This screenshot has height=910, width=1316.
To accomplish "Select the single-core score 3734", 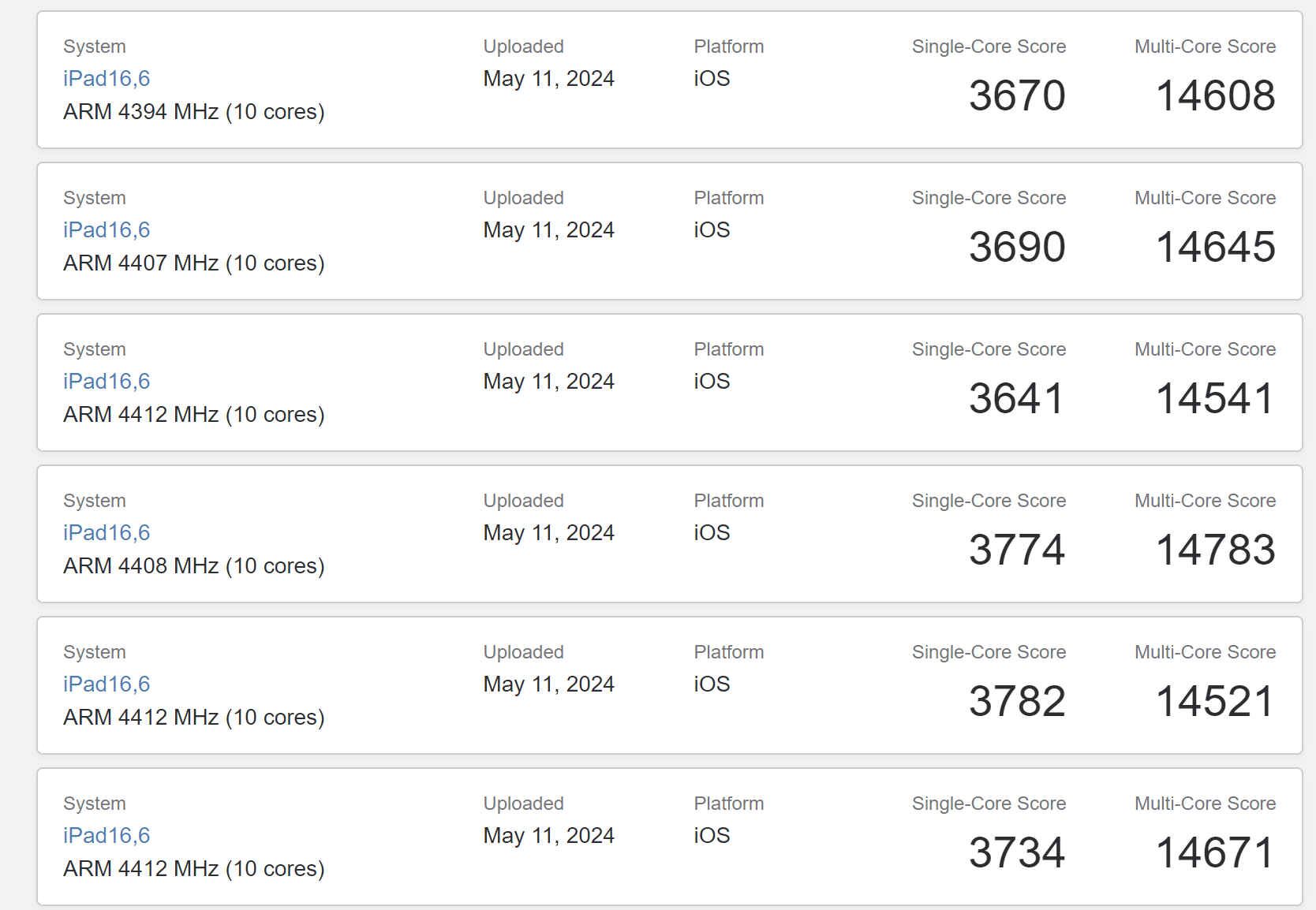I will (1017, 852).
